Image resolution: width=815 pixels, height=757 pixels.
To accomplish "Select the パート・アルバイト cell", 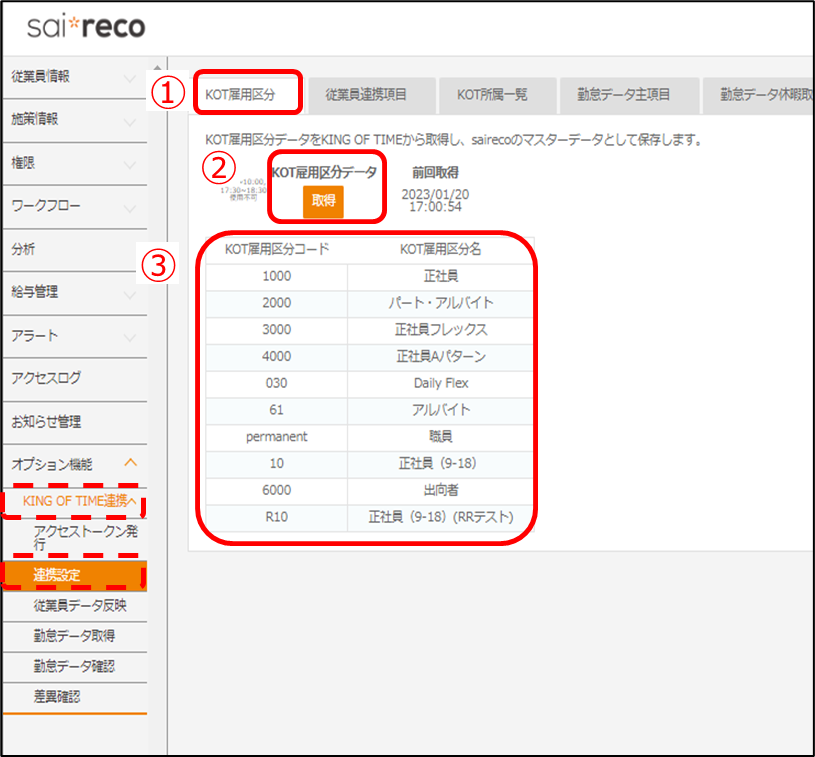I will 441,303.
